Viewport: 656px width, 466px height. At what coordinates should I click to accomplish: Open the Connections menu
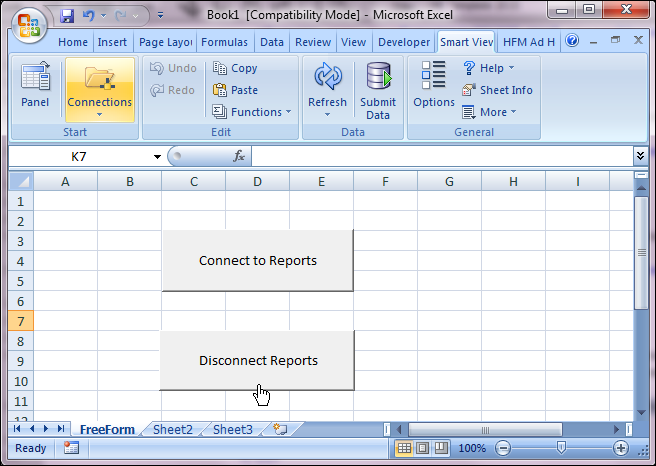click(100, 90)
